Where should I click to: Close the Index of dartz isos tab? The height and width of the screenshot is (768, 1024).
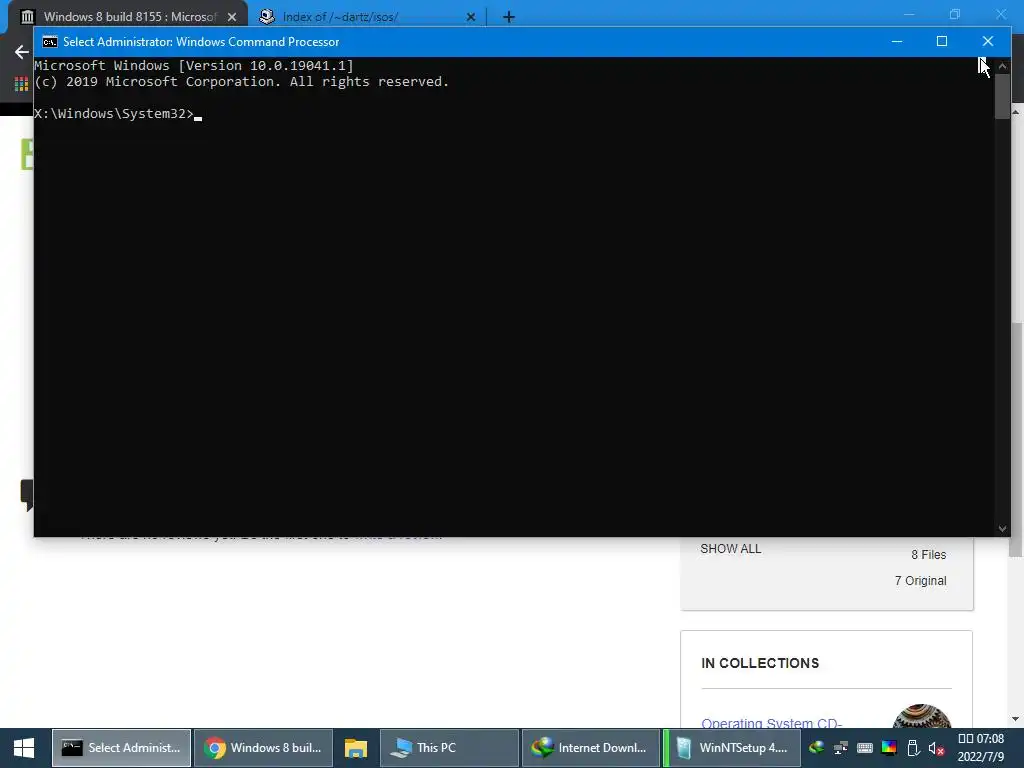pos(471,17)
